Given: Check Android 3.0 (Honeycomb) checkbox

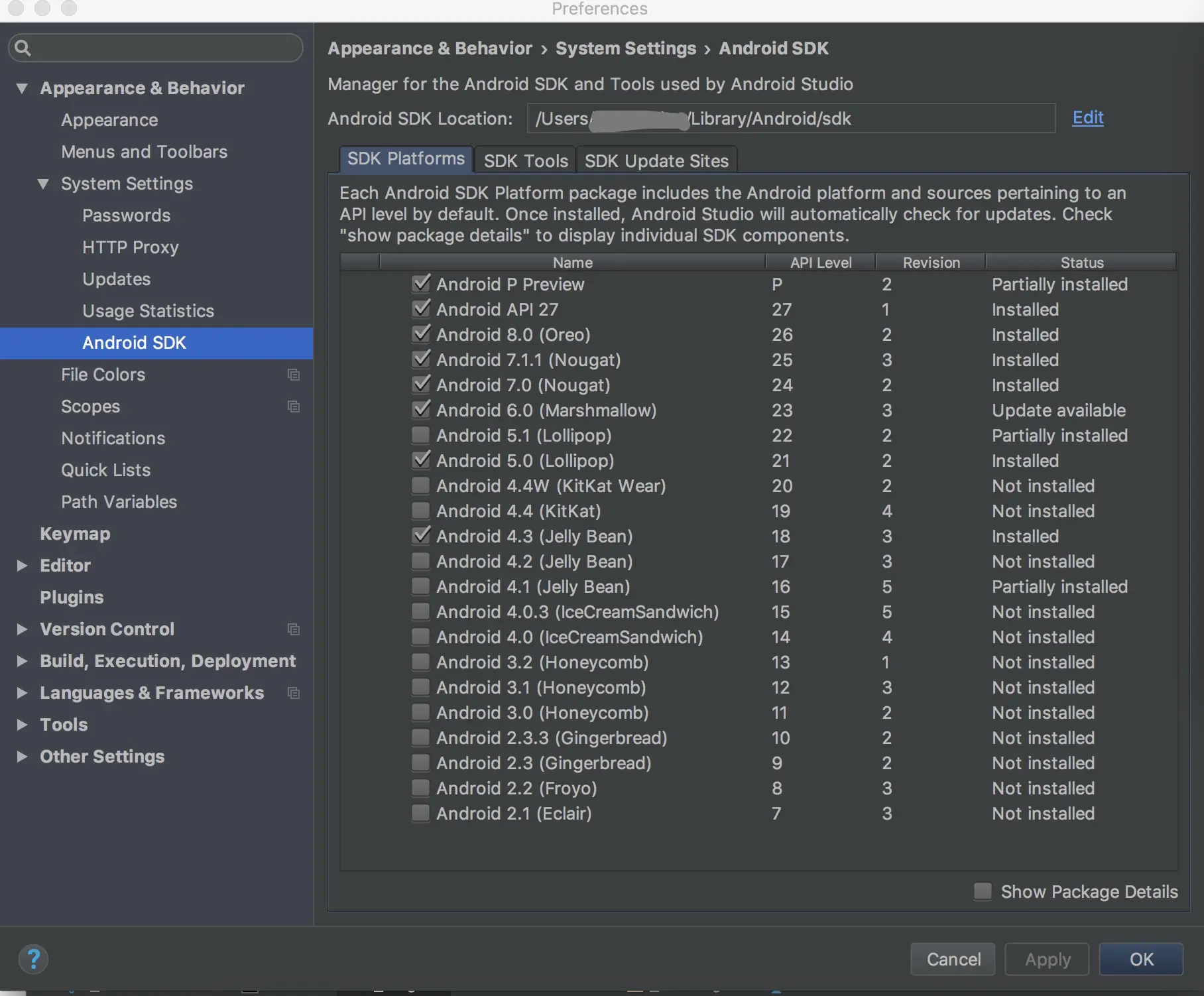Looking at the screenshot, I should [x=420, y=712].
